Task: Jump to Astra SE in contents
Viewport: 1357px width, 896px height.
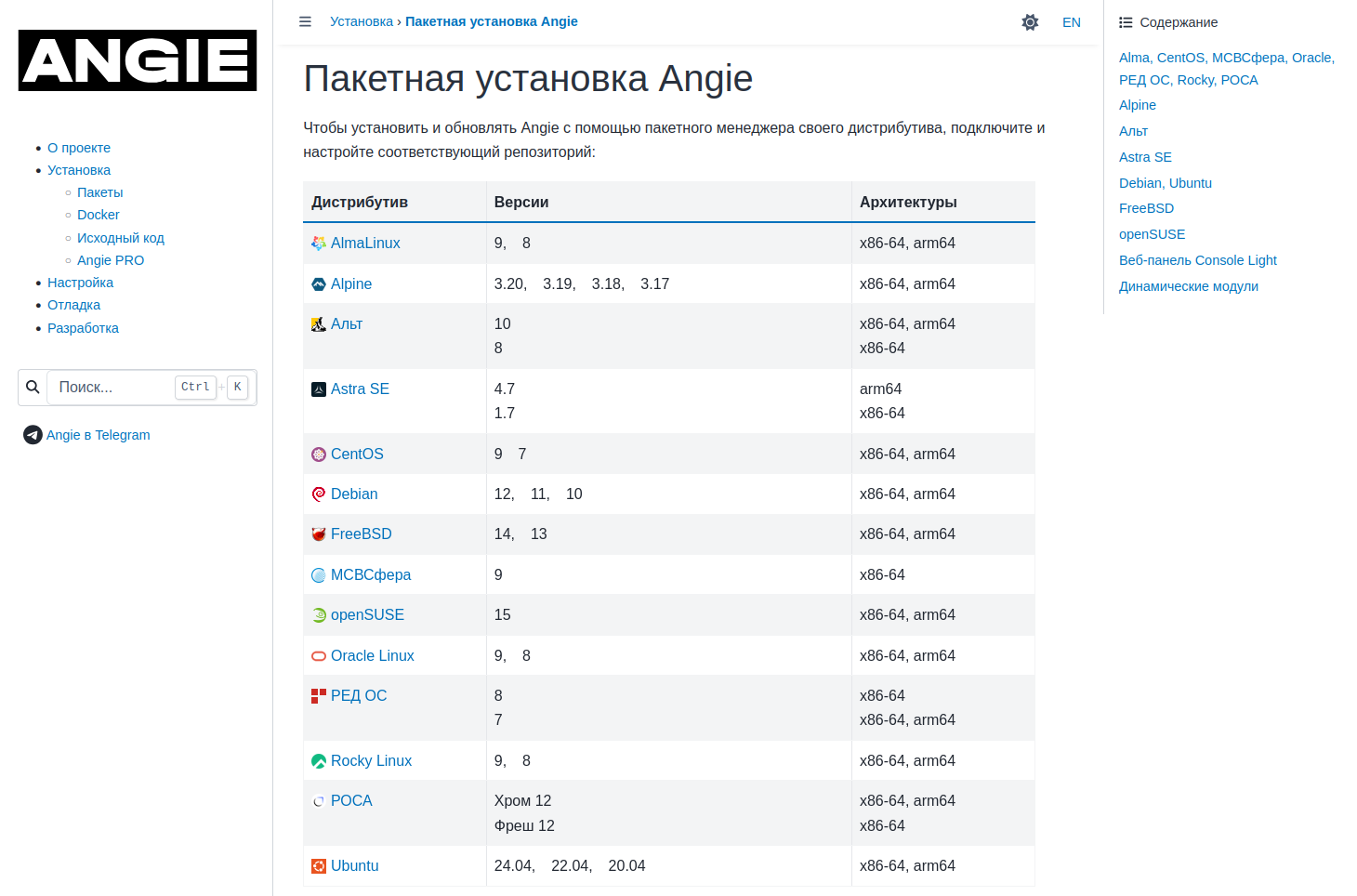Action: click(1145, 157)
